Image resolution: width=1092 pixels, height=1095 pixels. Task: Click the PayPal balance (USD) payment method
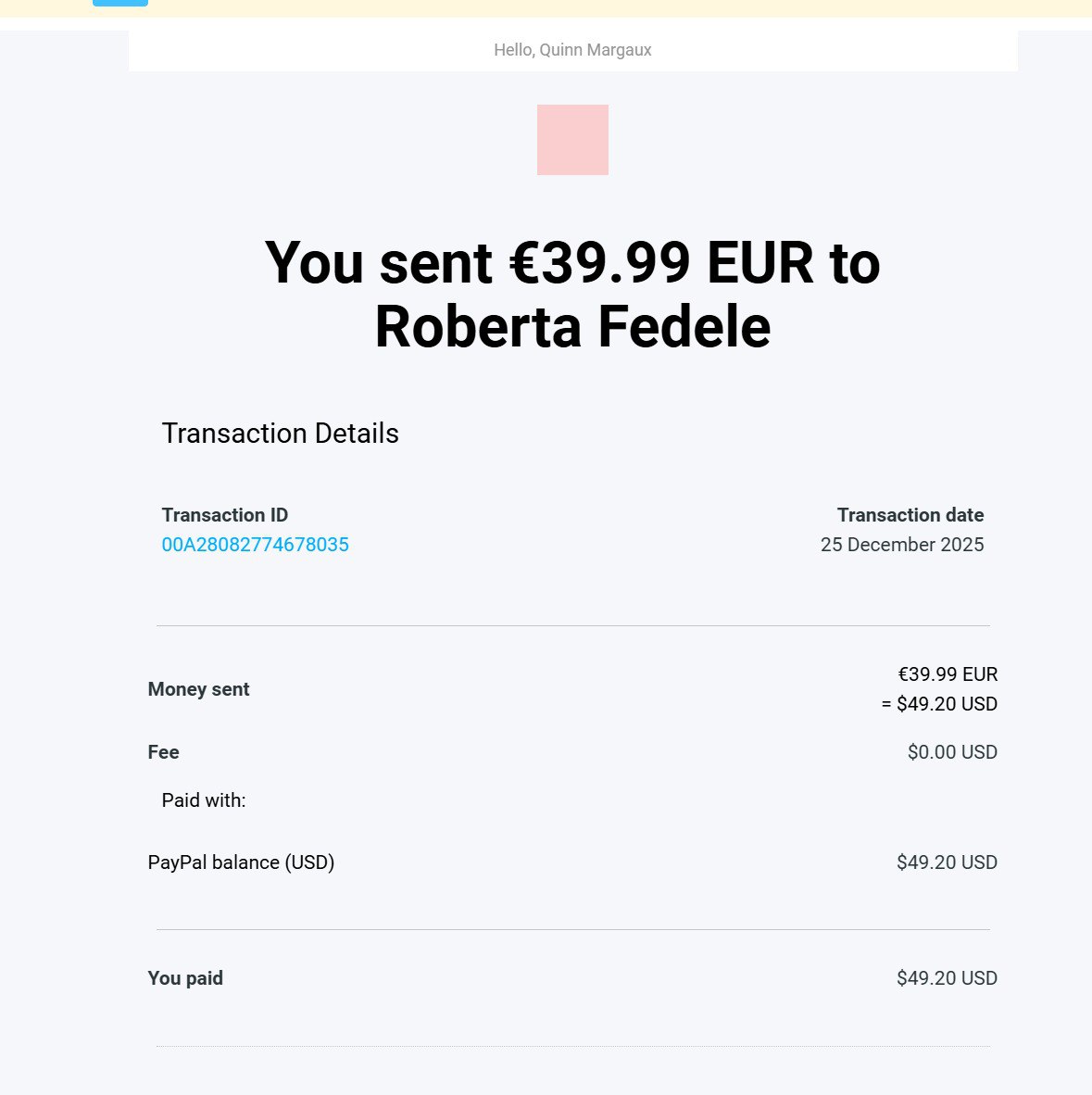coord(241,862)
